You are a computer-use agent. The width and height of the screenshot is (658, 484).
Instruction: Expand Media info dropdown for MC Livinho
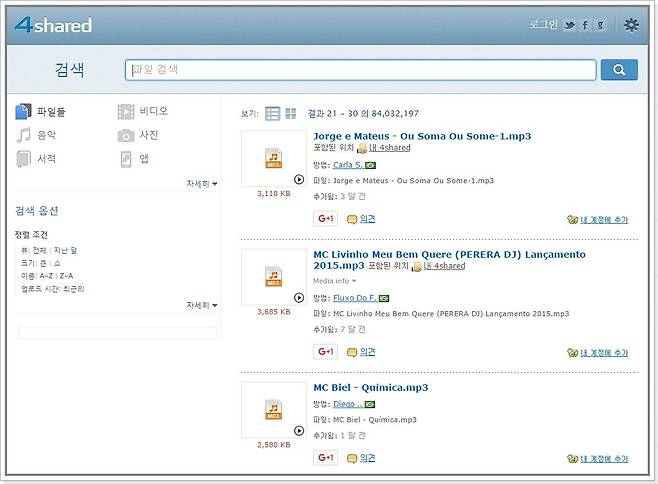coord(334,281)
